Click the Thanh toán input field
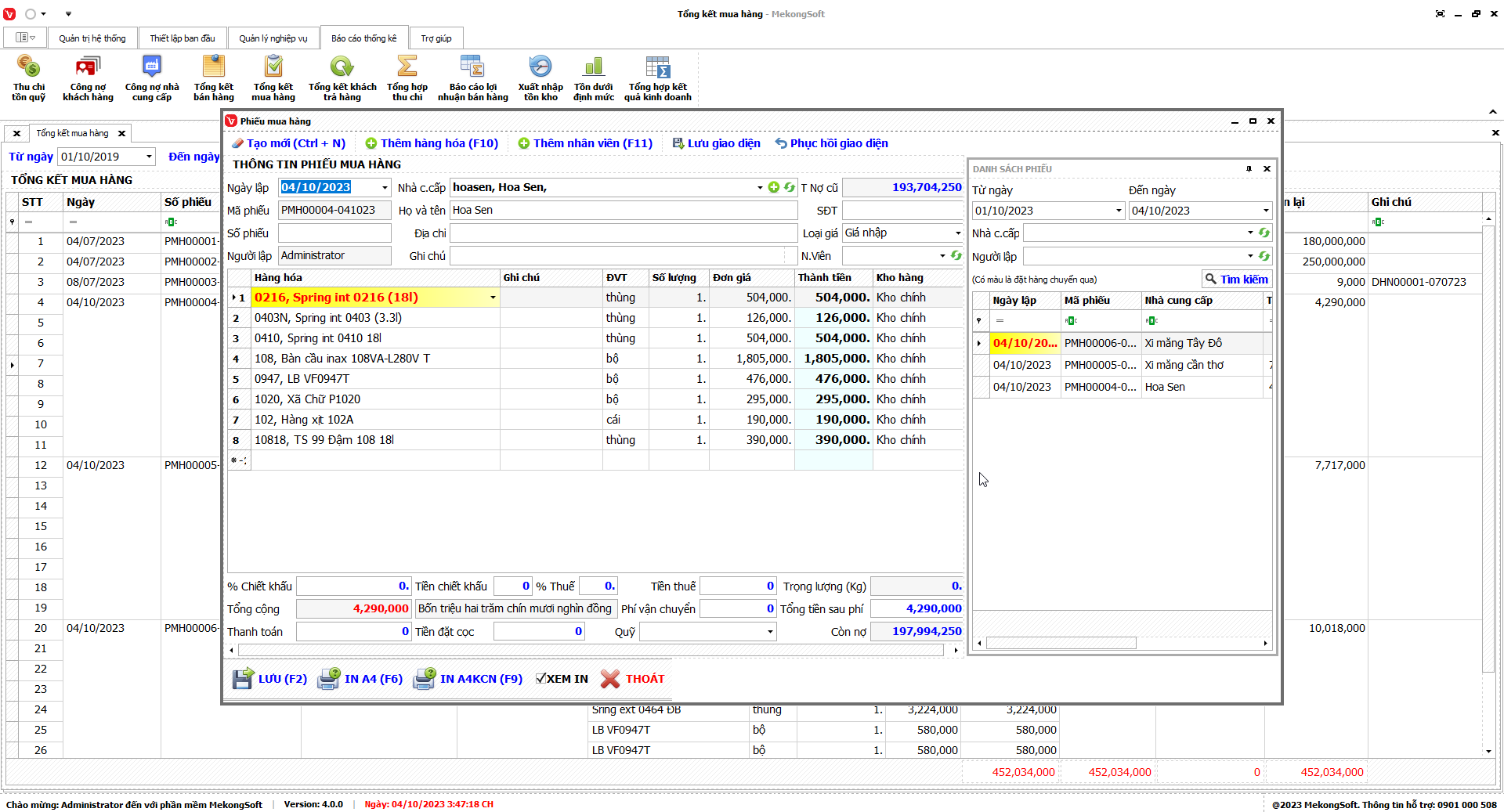This screenshot has width=1504, height=812. pyautogui.click(x=352, y=632)
